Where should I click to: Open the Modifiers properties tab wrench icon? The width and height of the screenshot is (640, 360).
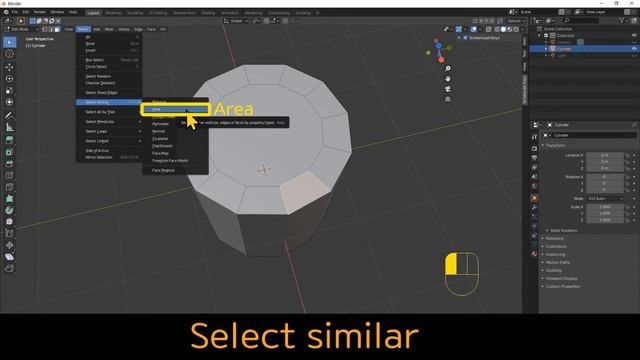click(534, 207)
